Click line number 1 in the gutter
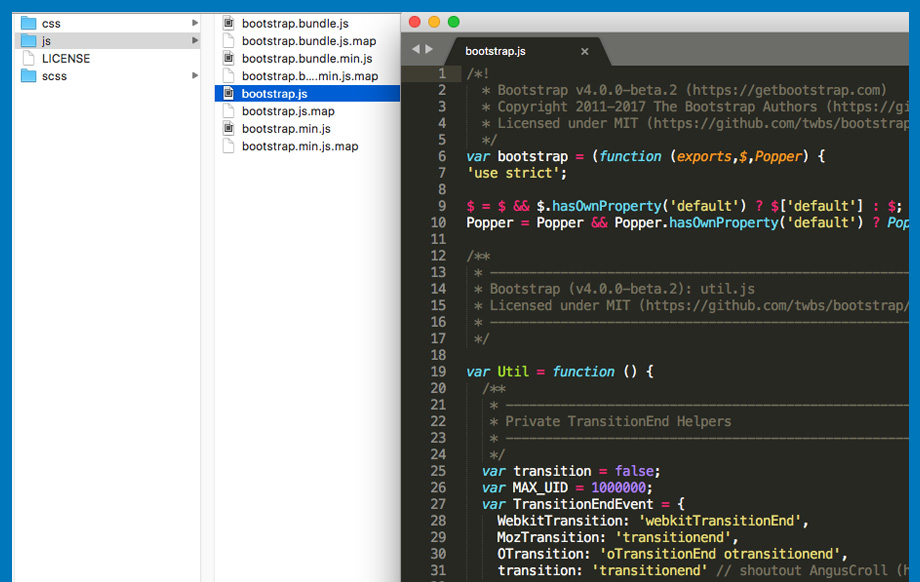Image resolution: width=920 pixels, height=582 pixels. [441, 73]
